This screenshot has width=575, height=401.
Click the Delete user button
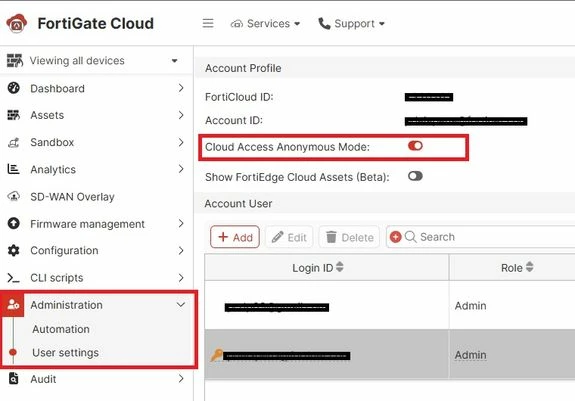349,237
